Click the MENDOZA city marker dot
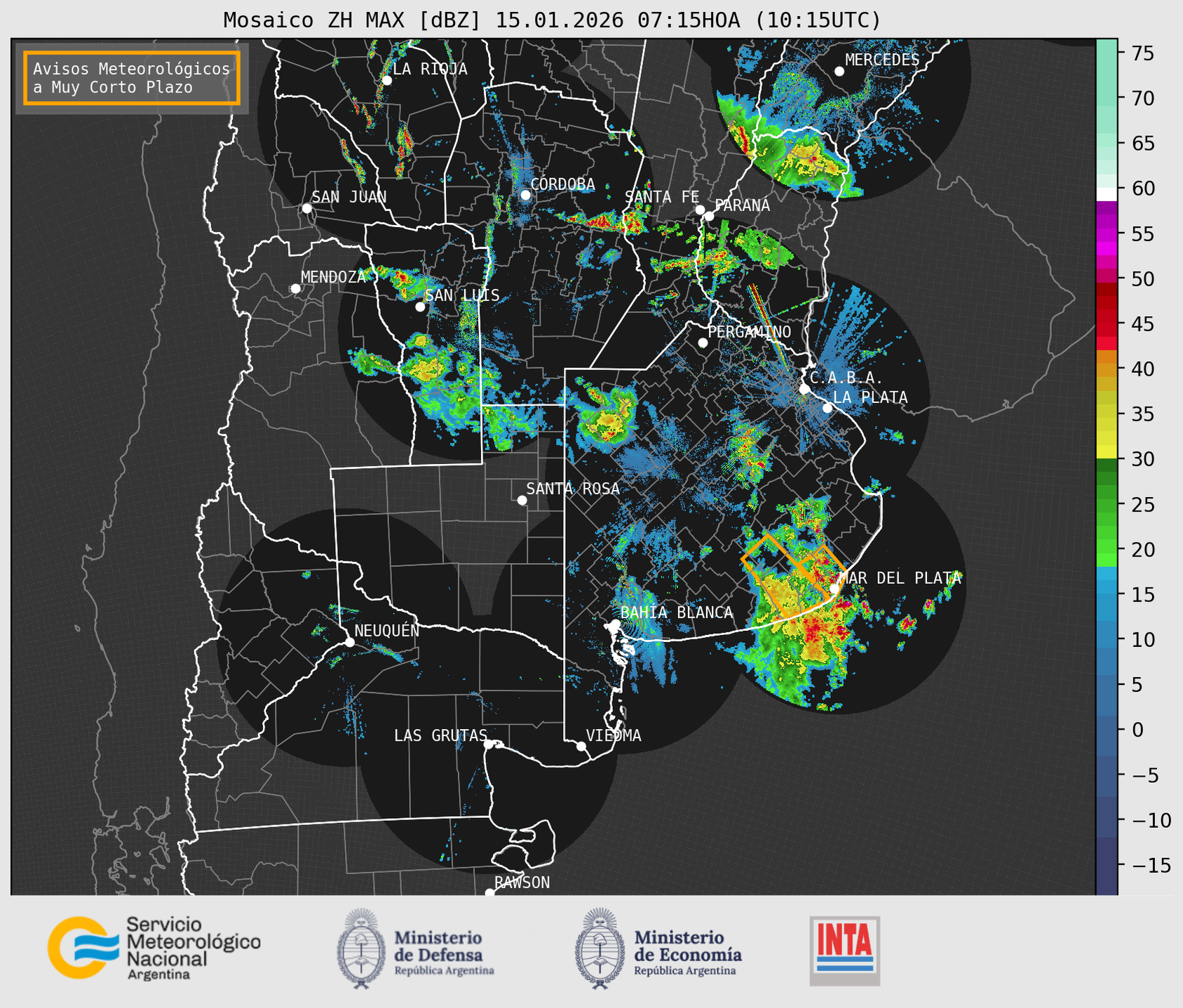This screenshot has height=1008, width=1183. coord(295,289)
